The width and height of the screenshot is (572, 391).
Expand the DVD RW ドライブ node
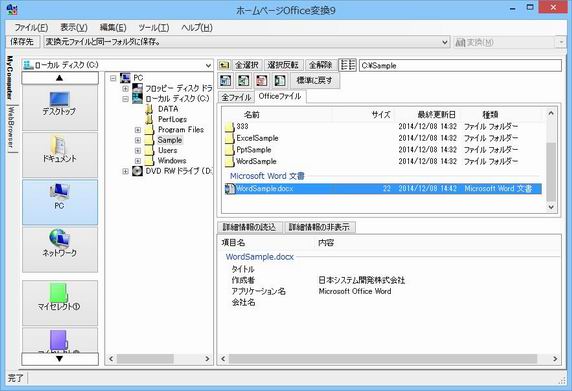(125, 171)
